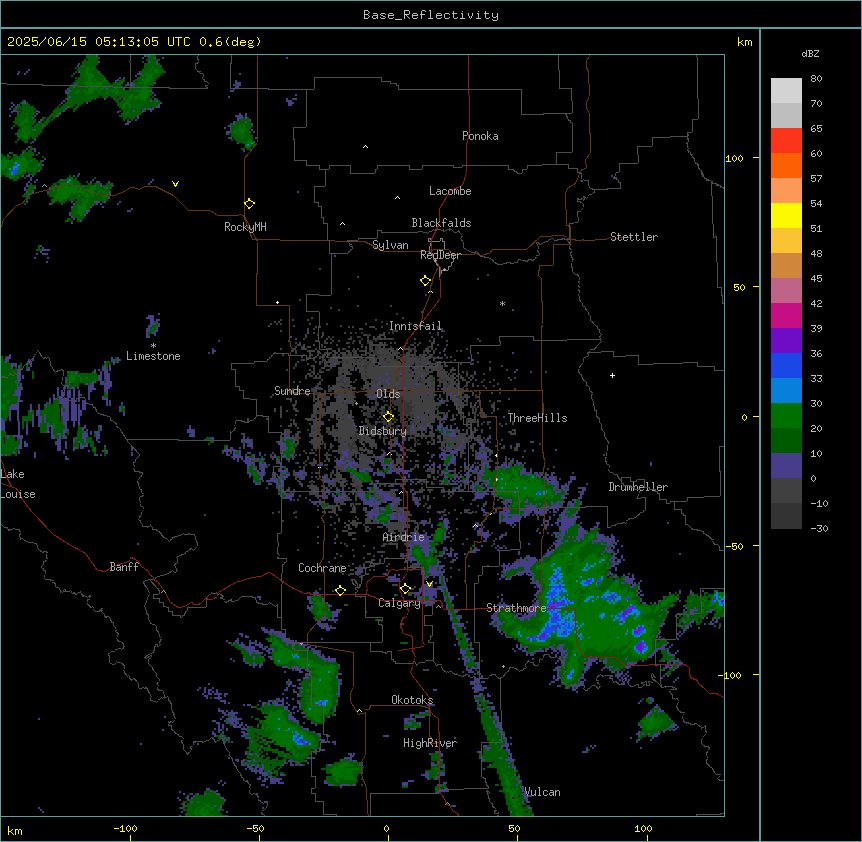This screenshot has height=842, width=862.
Task: Click the km unit label at bottom left
Action: (x=15, y=830)
